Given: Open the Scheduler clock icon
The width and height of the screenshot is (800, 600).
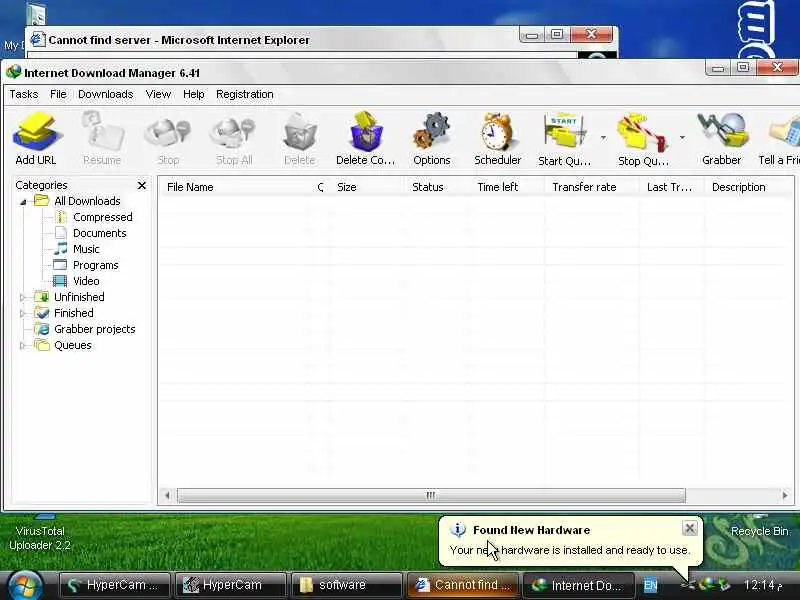Looking at the screenshot, I should (x=497, y=138).
